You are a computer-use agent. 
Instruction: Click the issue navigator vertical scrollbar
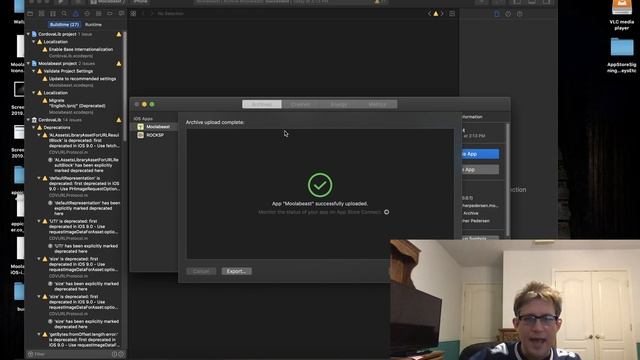click(x=124, y=87)
